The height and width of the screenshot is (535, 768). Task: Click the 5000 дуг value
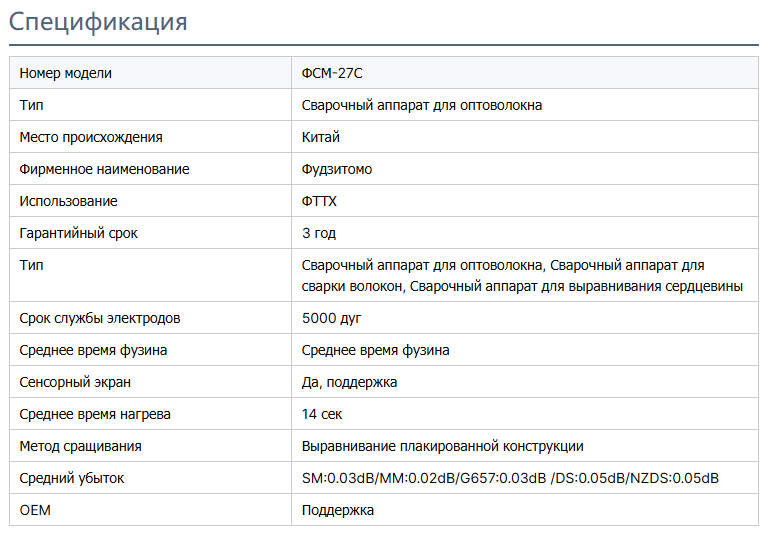(x=331, y=318)
